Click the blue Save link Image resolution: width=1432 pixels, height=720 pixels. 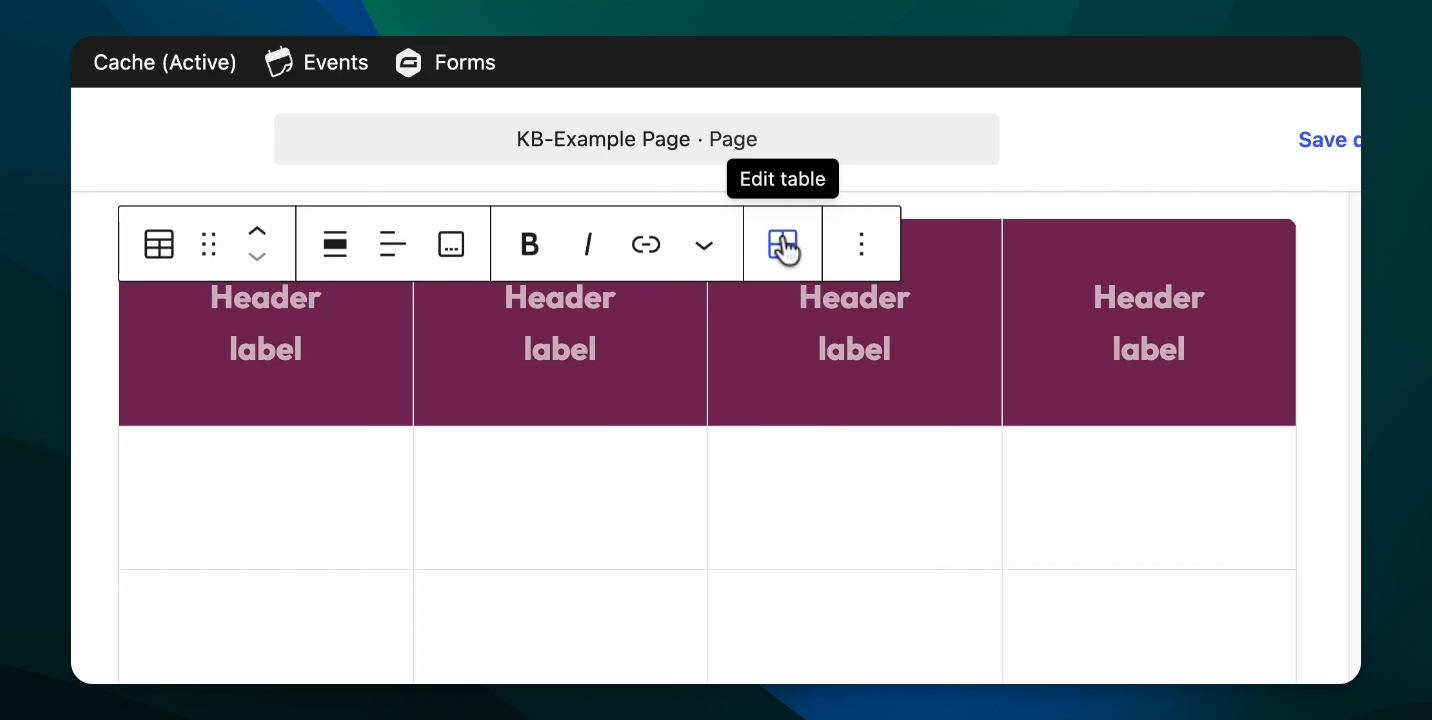(x=1329, y=140)
